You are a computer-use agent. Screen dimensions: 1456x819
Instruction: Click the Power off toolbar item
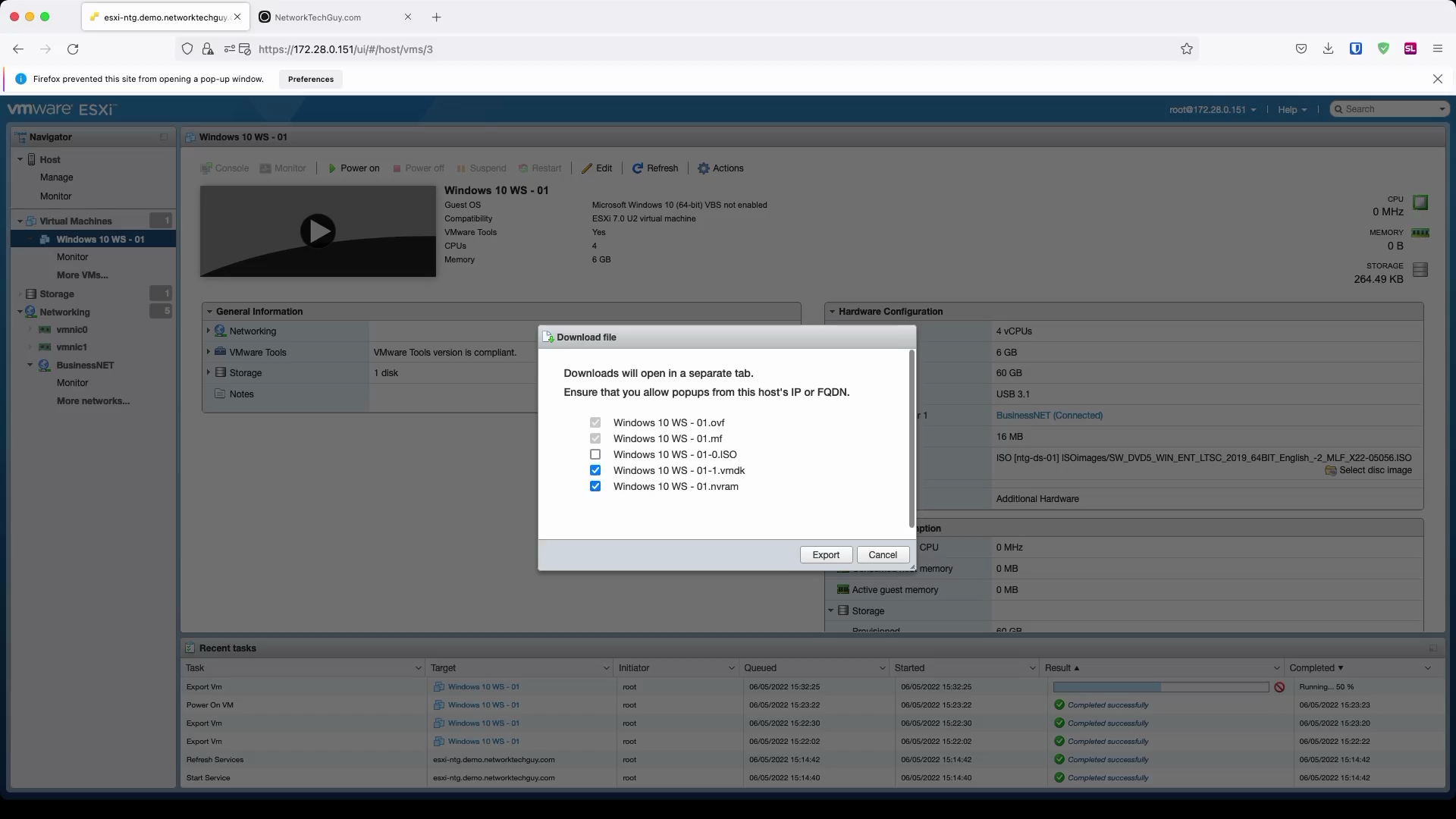coord(419,168)
